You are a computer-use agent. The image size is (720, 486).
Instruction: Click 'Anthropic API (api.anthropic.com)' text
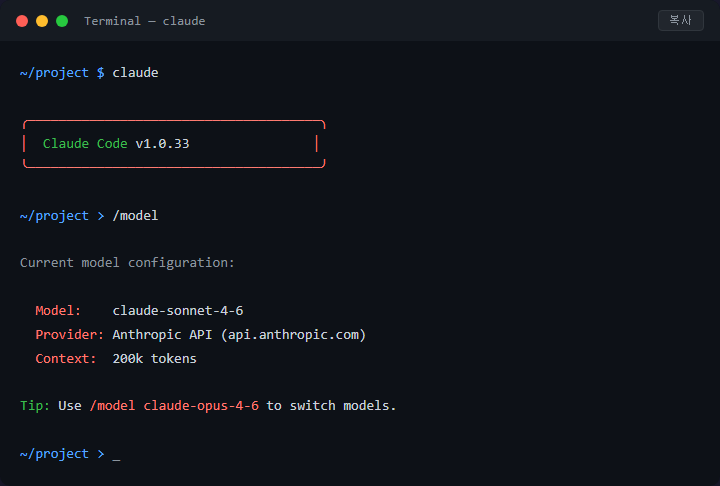pos(239,334)
